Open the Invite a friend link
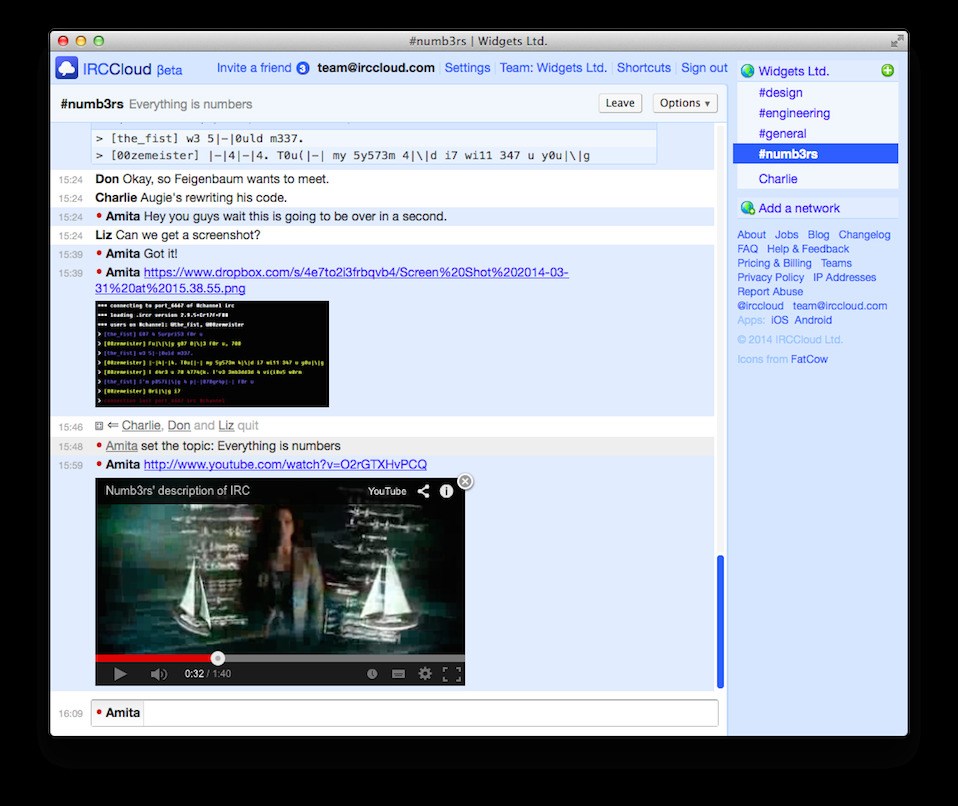The image size is (958, 806). (254, 68)
